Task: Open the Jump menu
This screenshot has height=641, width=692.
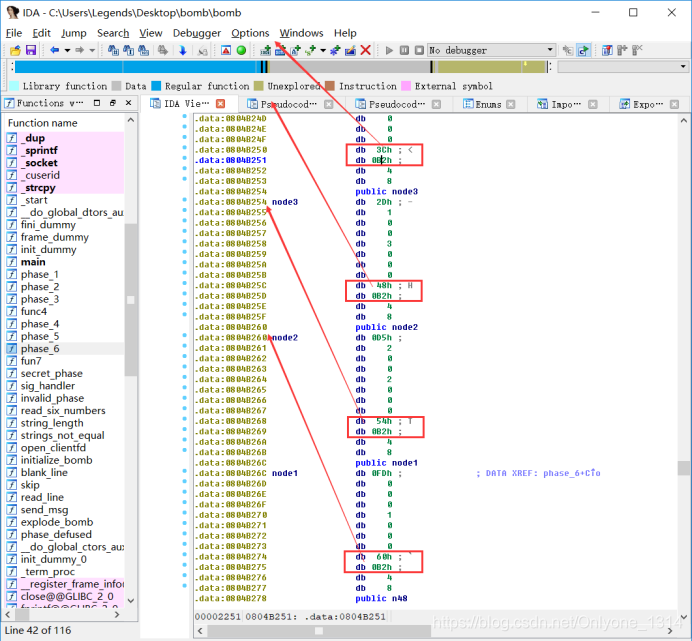Action: pos(74,33)
